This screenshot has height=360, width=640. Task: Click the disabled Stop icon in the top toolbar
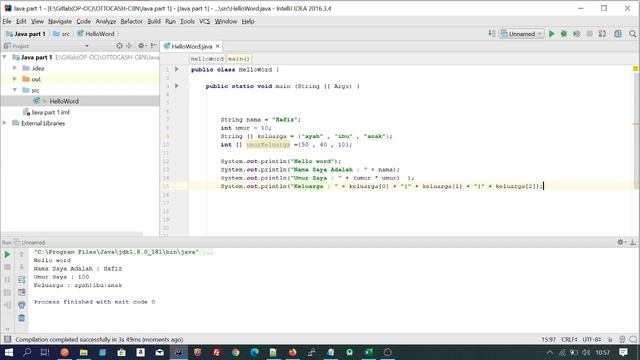(589, 34)
